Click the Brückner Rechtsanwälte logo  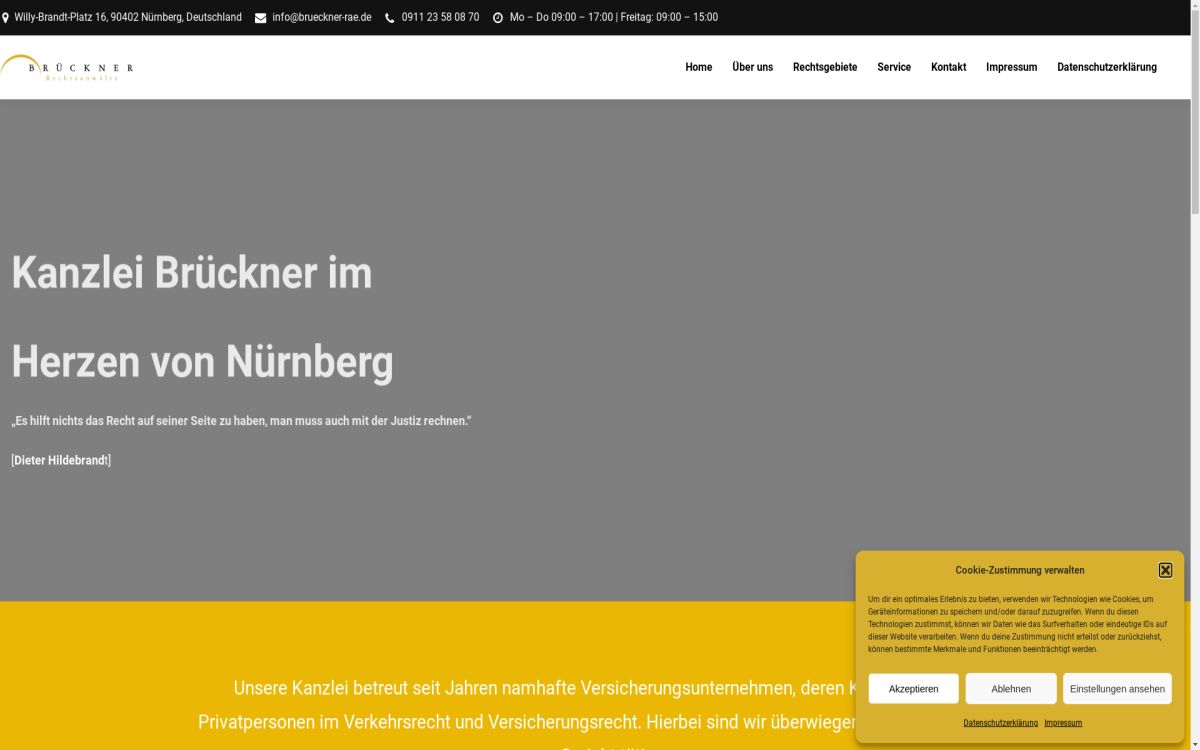point(67,67)
